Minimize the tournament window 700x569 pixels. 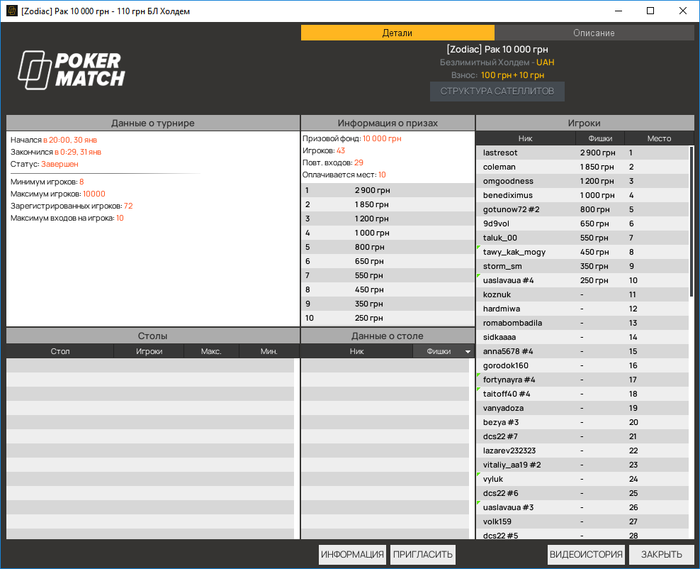pos(618,11)
